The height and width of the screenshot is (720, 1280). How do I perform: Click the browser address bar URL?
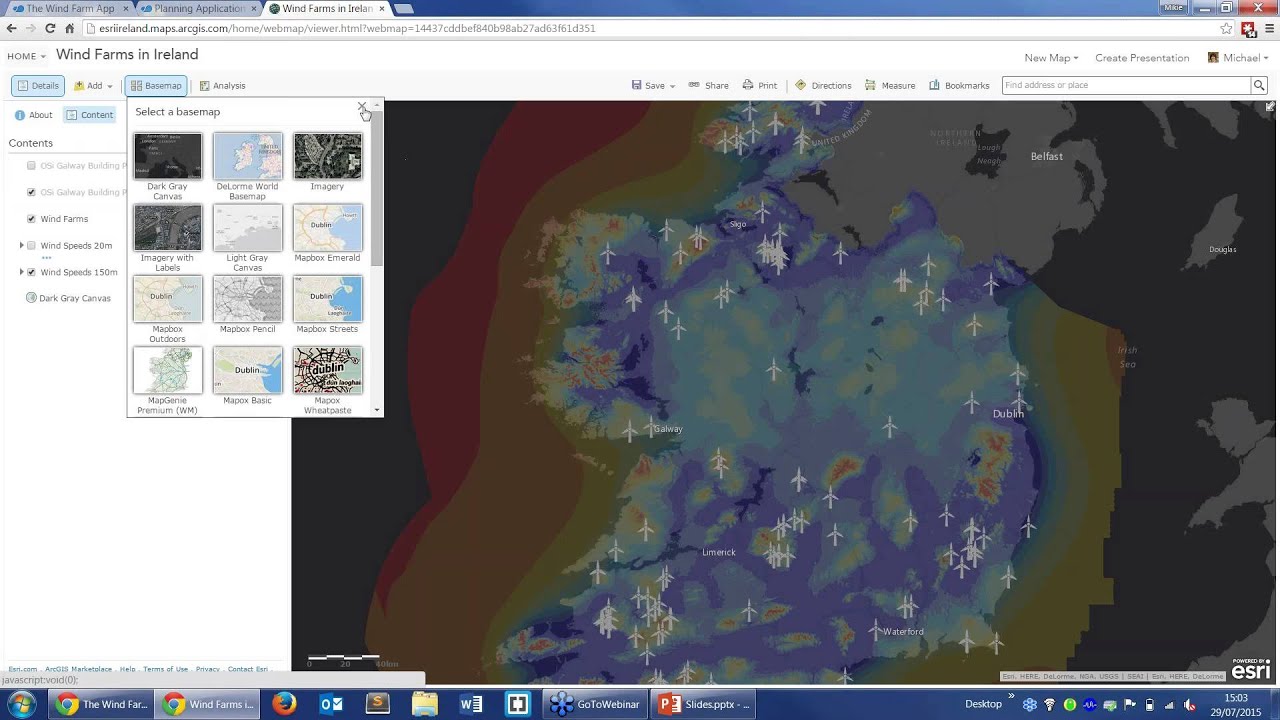346,28
